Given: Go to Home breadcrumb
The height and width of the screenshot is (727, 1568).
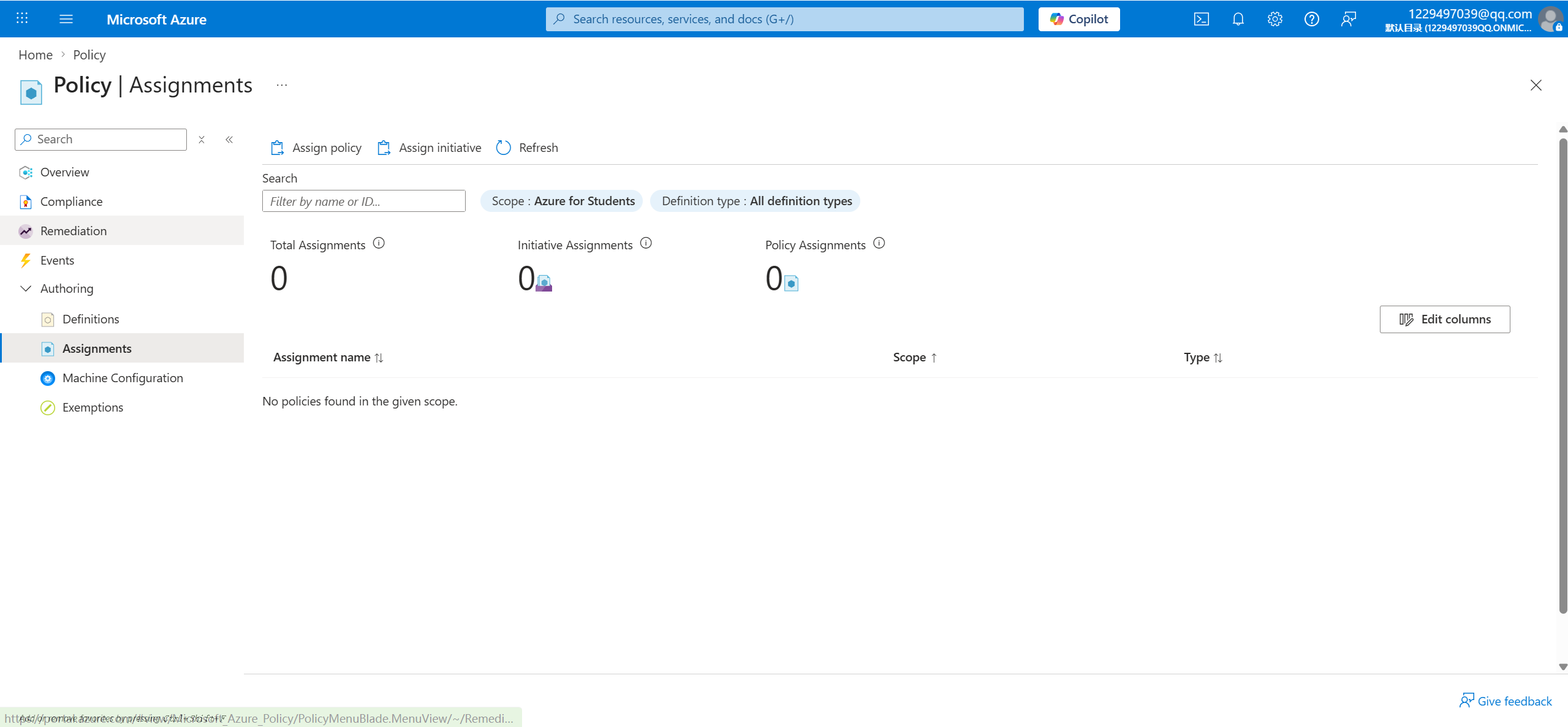Looking at the screenshot, I should (x=36, y=55).
